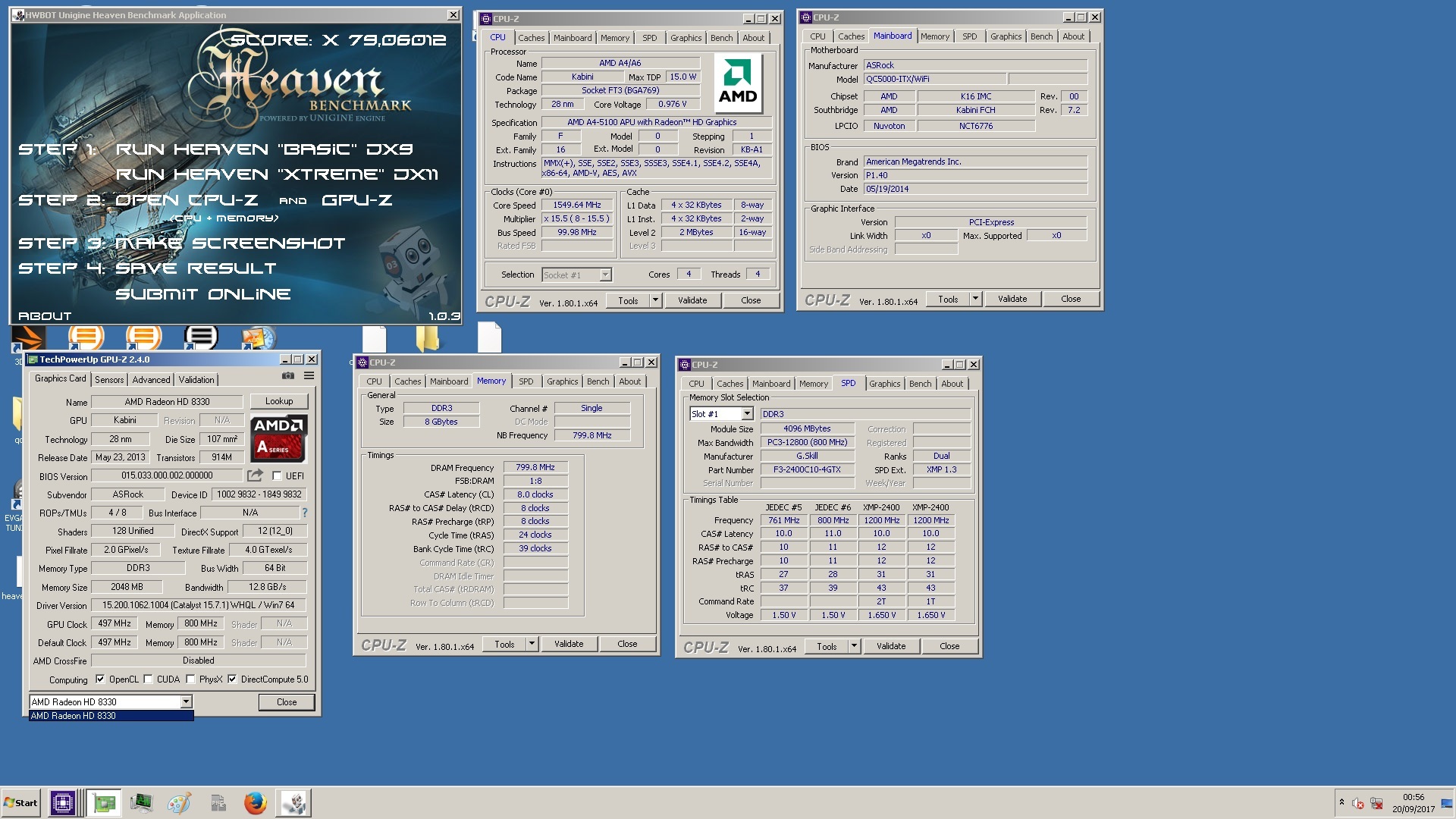Click SUBMIT ONLINE in Heaven window
This screenshot has height=819, width=1456.
[203, 294]
